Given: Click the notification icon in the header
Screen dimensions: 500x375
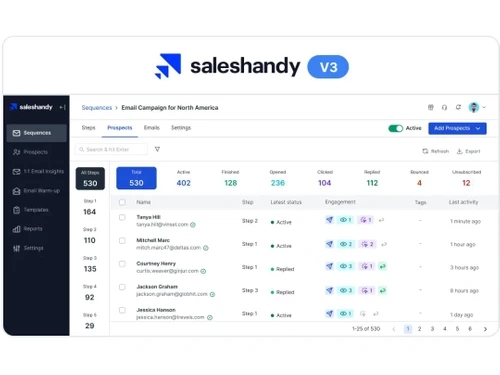Looking at the screenshot, I should click(x=458, y=107).
